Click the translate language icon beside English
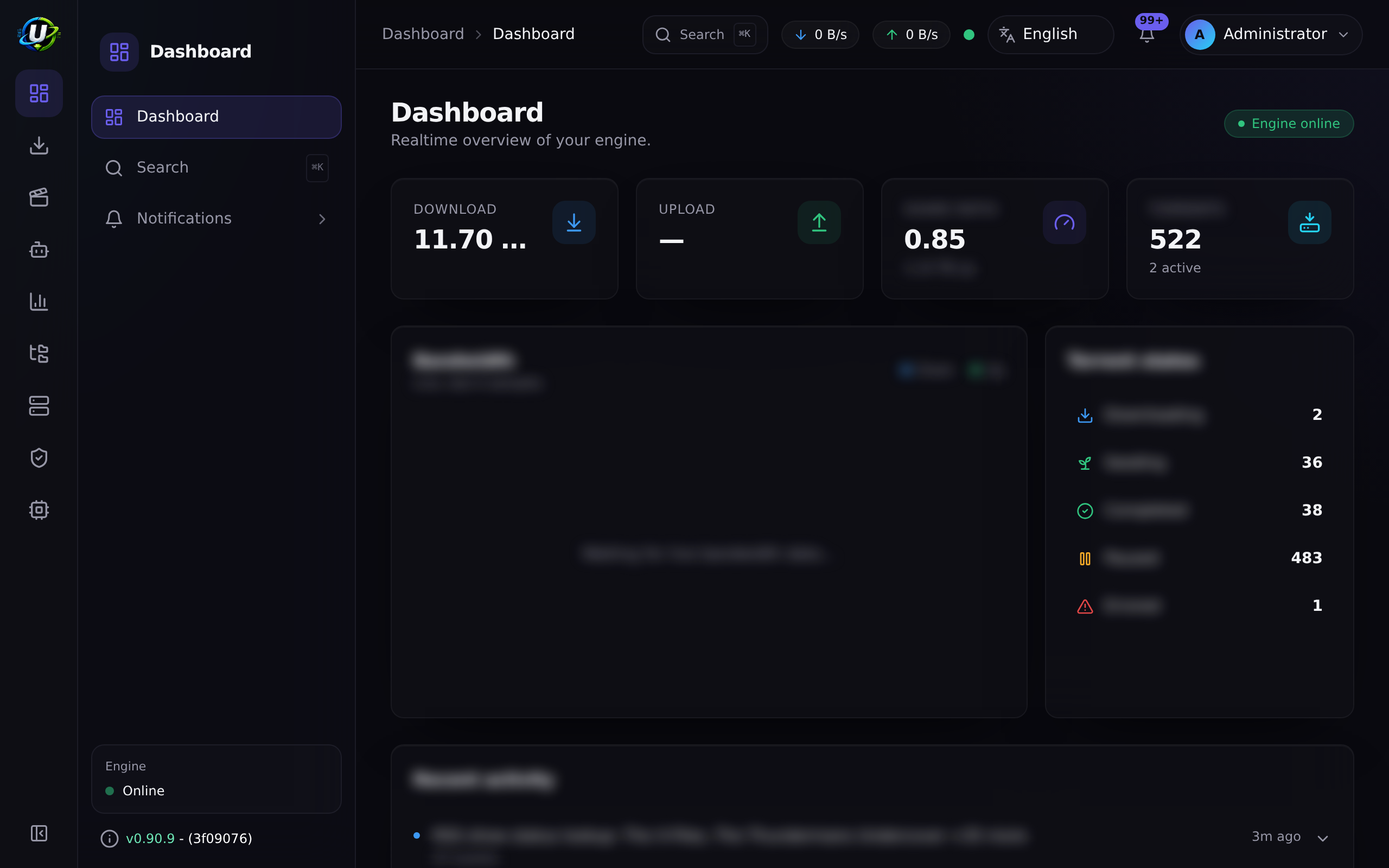This screenshot has height=868, width=1389. 1006,34
